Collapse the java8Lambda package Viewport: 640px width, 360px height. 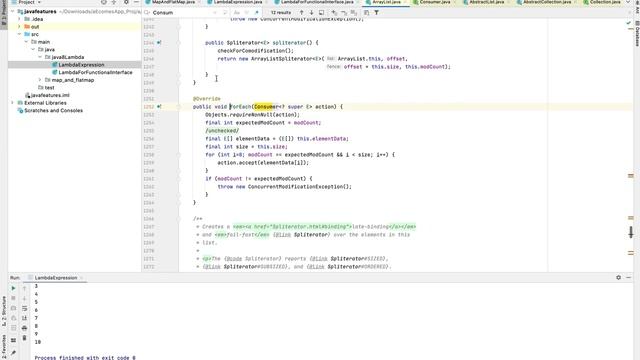40,57
